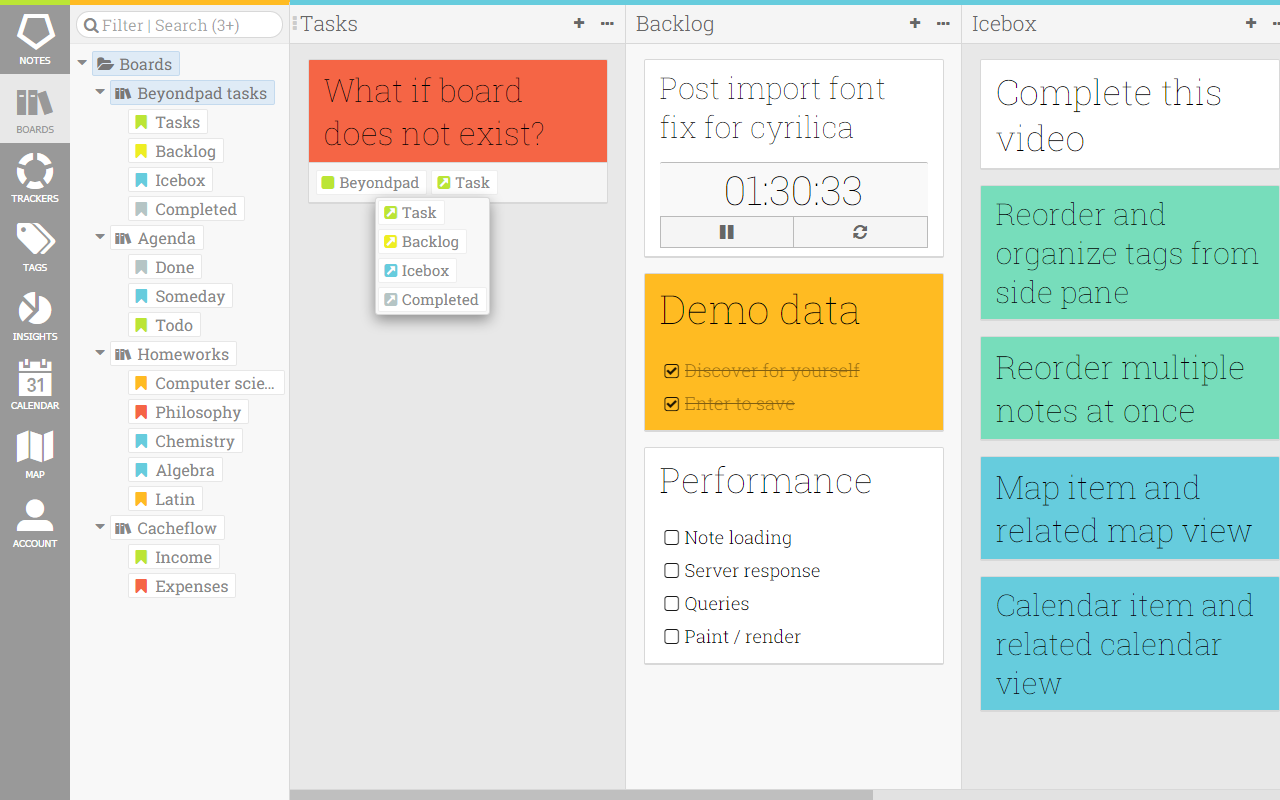Screen dimensions: 1280x800
Task: Open the Notes view in sidebar
Action: point(35,38)
